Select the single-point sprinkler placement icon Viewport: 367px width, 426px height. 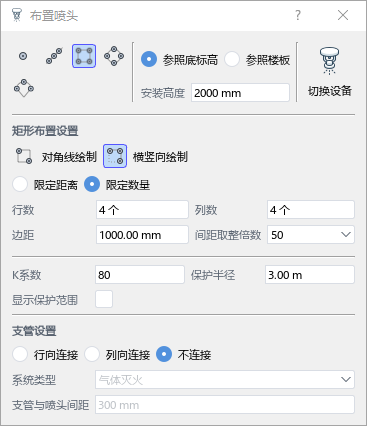(23, 56)
